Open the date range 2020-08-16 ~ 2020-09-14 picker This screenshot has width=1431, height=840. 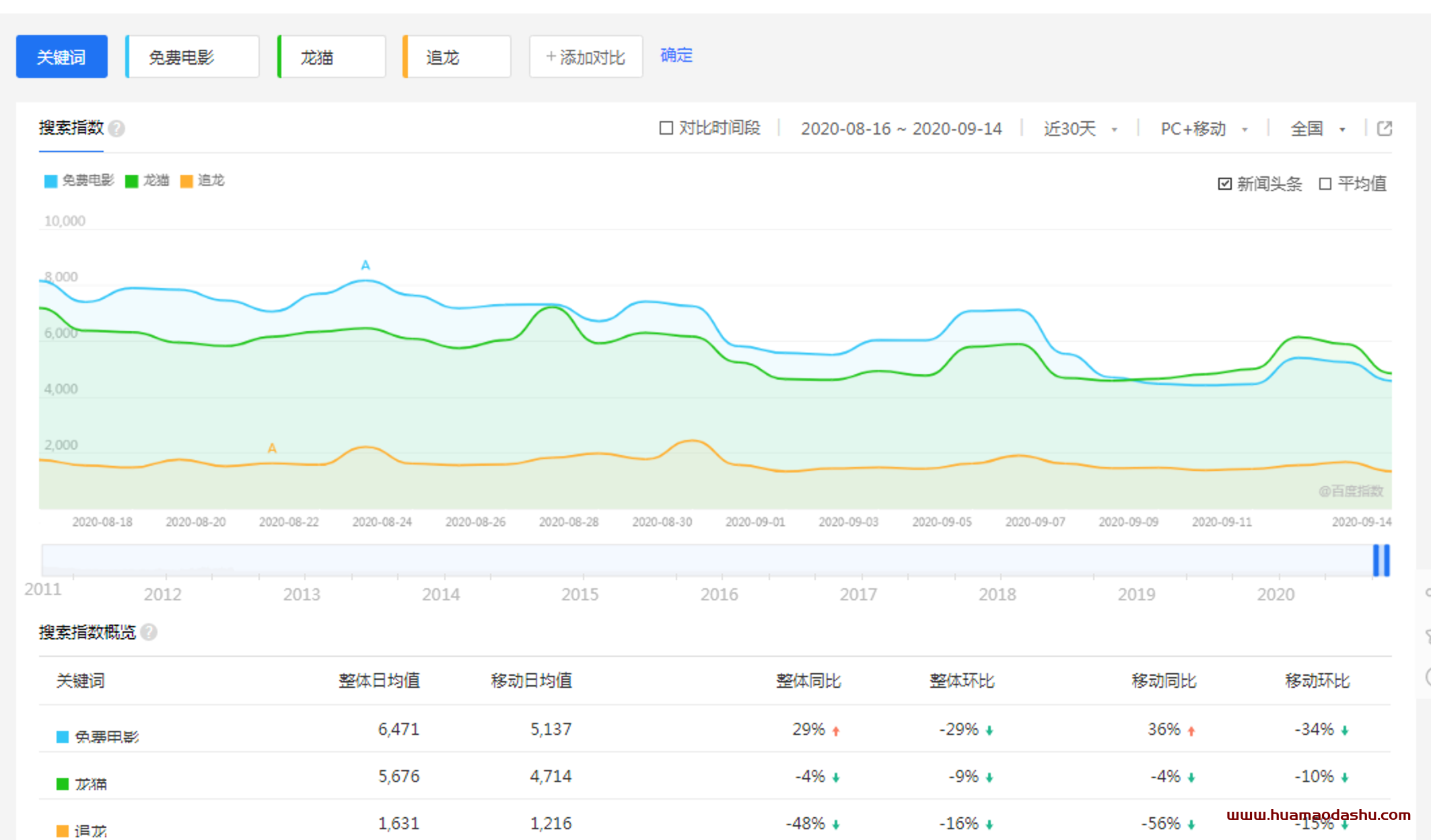pos(901,129)
